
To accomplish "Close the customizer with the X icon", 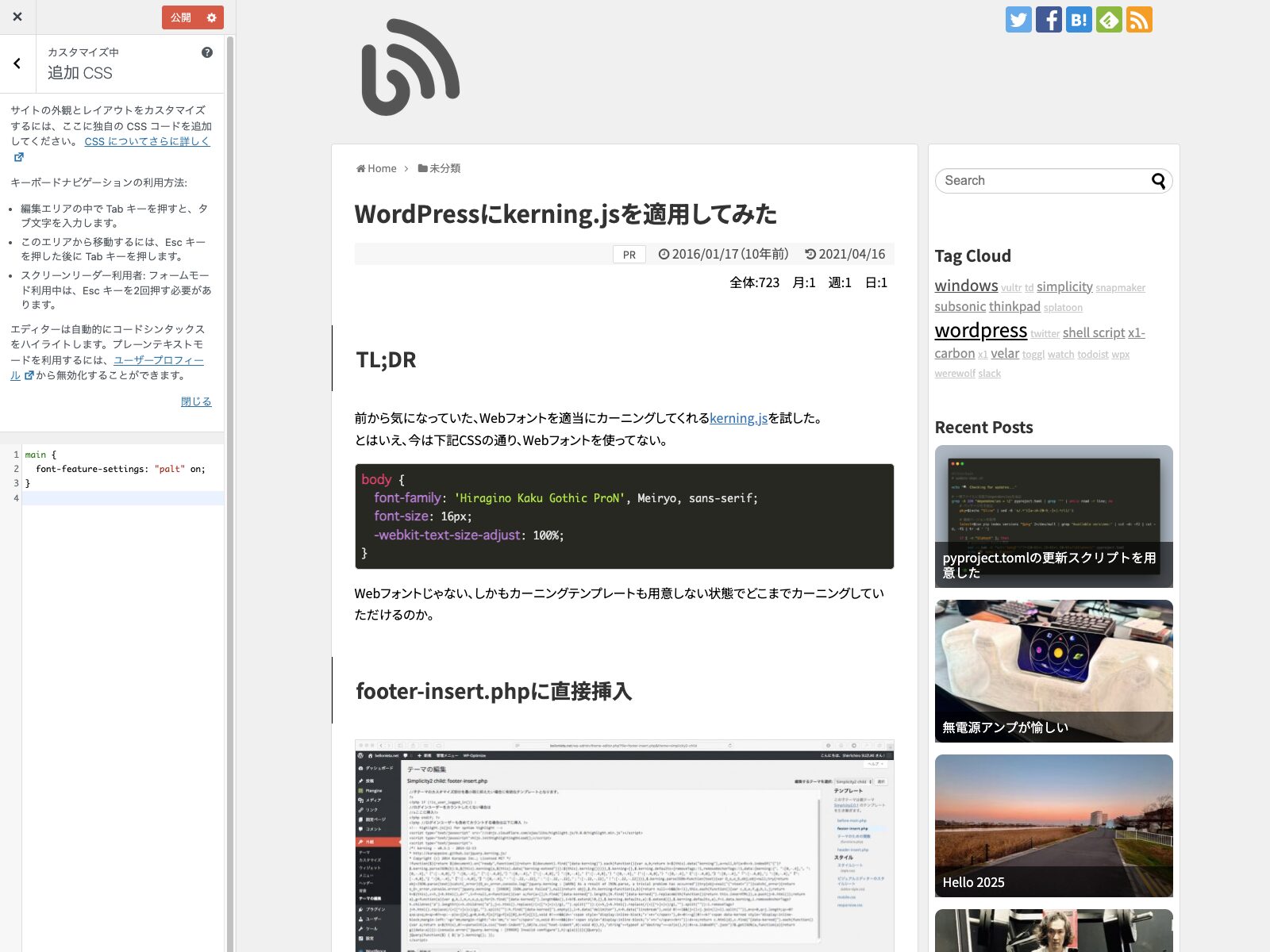I will click(17, 17).
